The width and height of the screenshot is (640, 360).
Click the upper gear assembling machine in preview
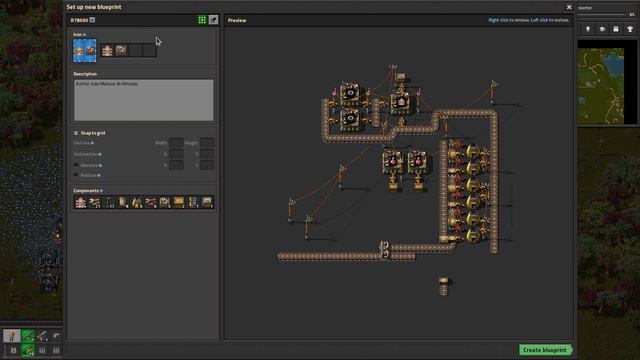[350, 94]
